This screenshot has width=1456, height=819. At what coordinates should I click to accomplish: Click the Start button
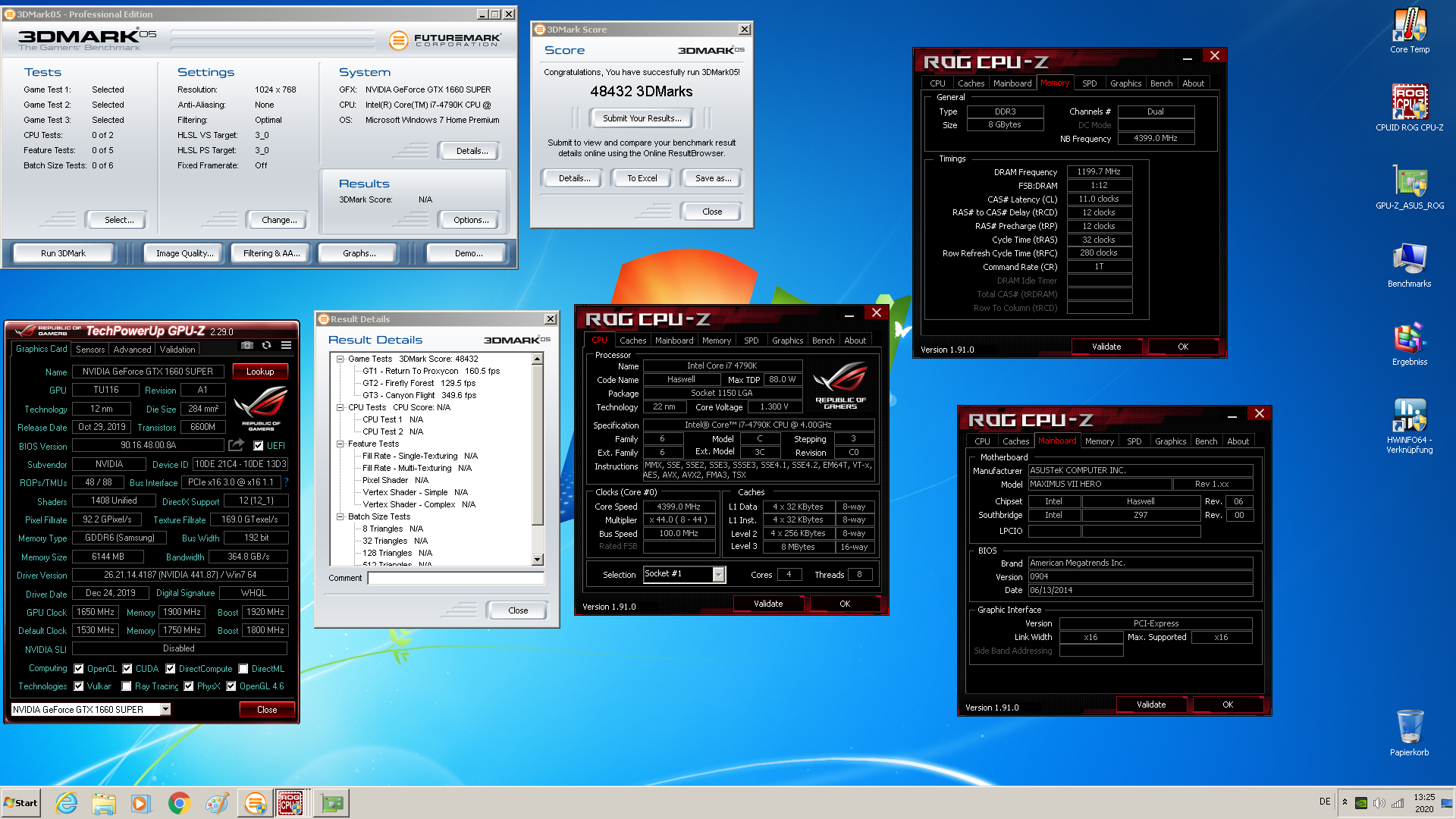[21, 802]
